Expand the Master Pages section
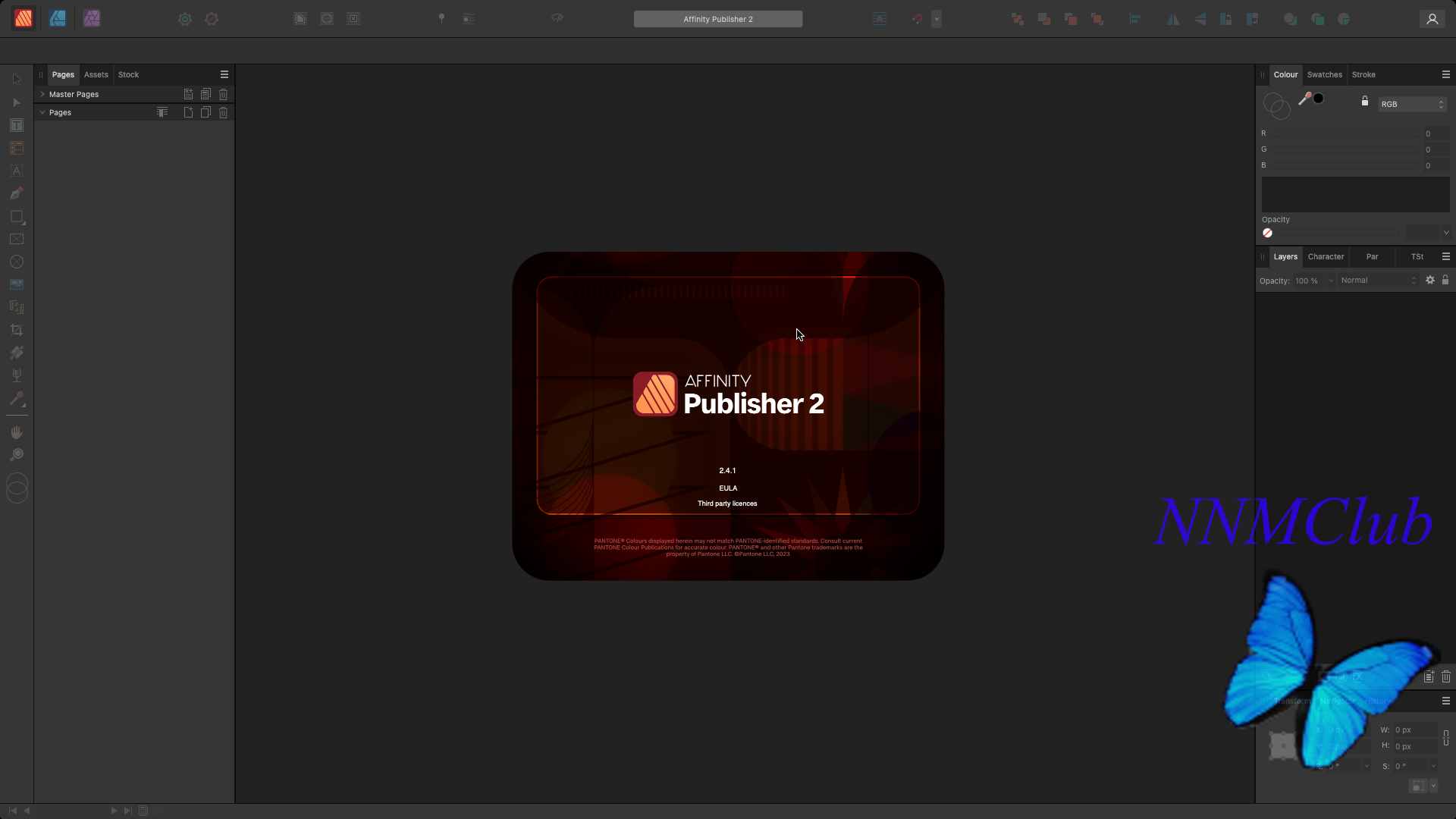Screen dimensions: 1456x819 pos(42,94)
